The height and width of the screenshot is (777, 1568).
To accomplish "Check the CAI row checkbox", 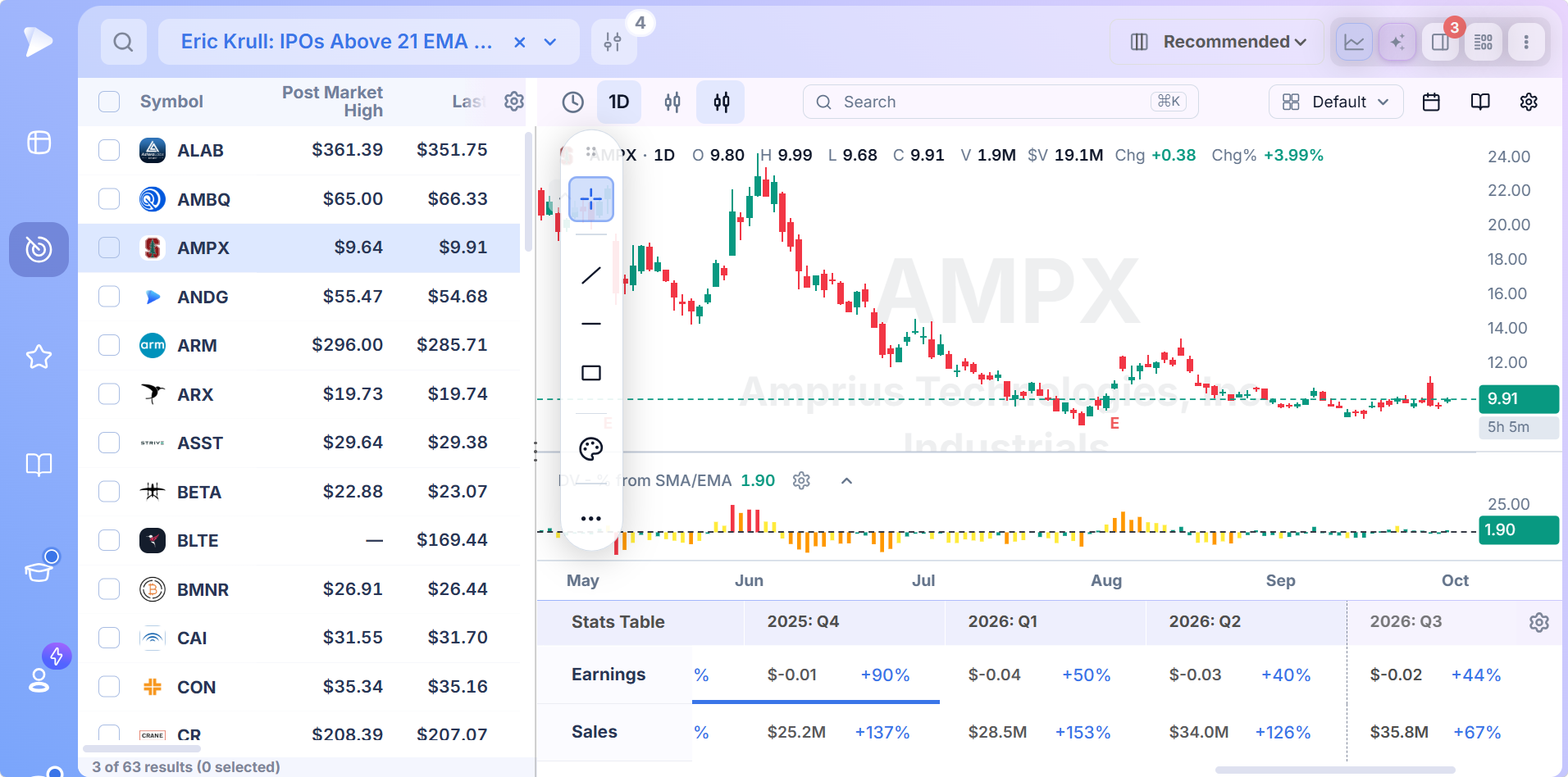I will (109, 638).
